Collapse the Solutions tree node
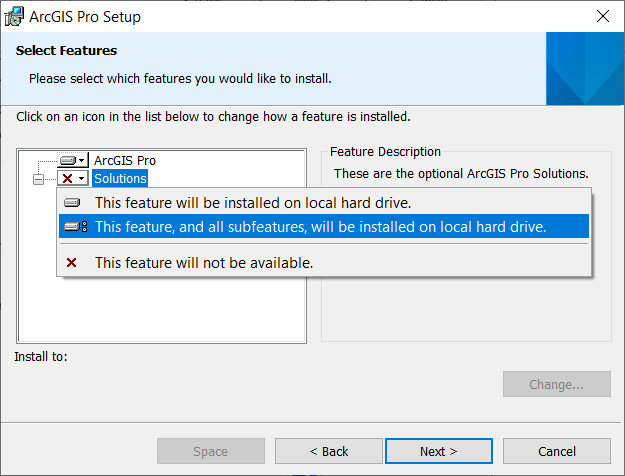The image size is (625, 476). pos(38,179)
